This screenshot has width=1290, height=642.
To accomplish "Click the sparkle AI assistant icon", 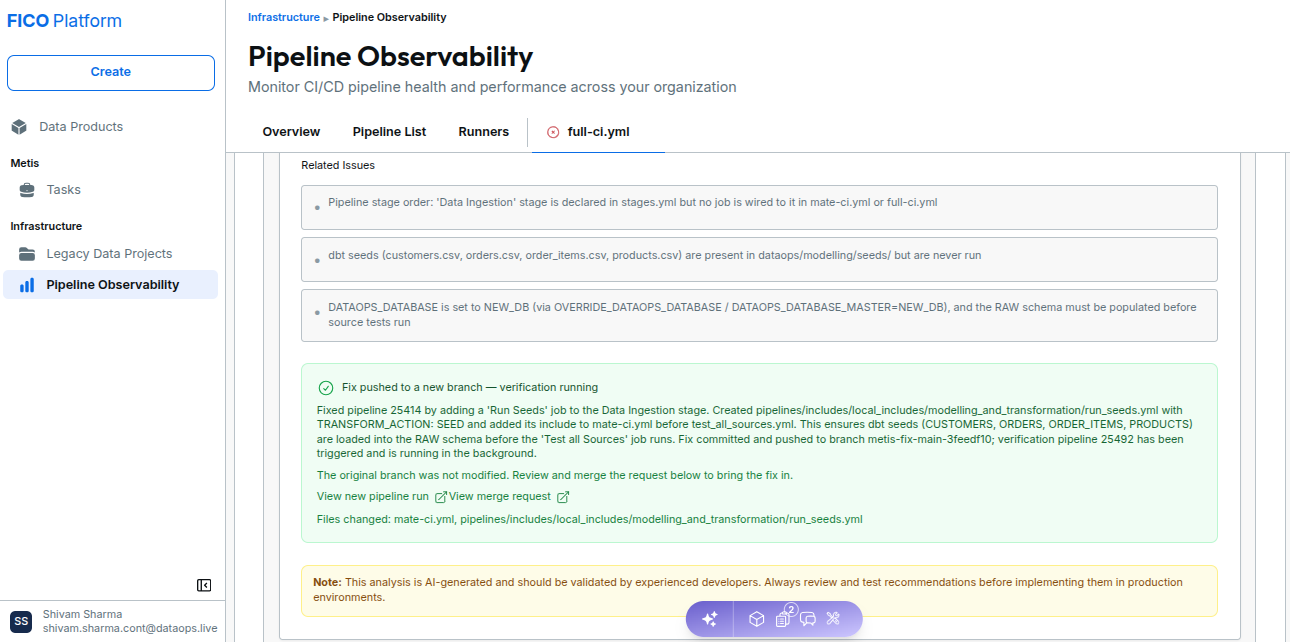I will click(x=710, y=619).
